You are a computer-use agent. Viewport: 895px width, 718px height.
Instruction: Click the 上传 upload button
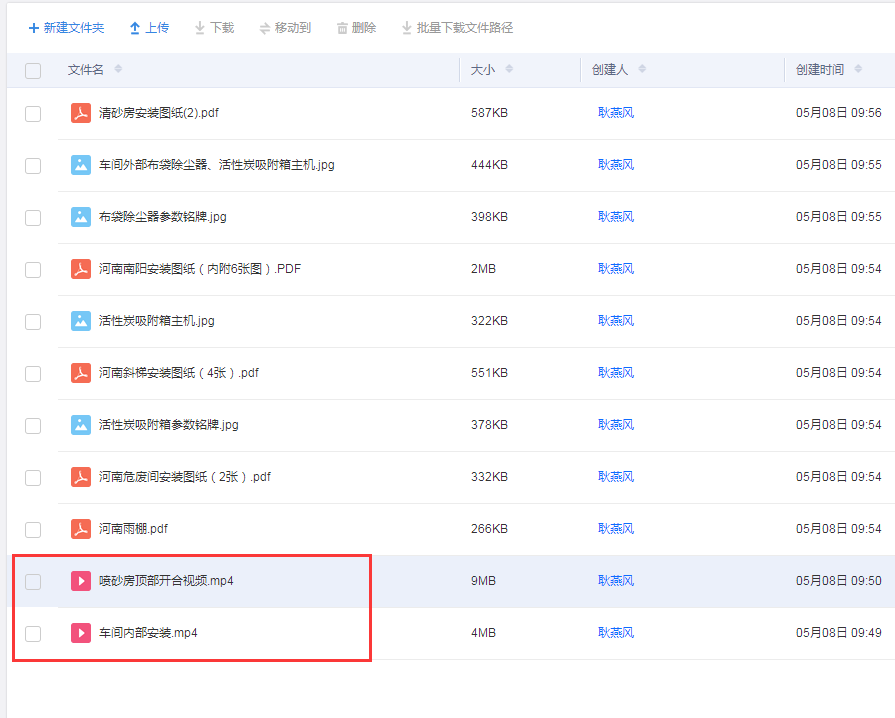click(149, 27)
